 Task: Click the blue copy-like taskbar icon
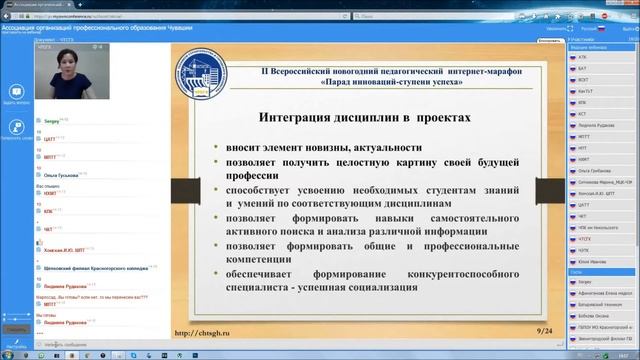[x=133, y=356]
